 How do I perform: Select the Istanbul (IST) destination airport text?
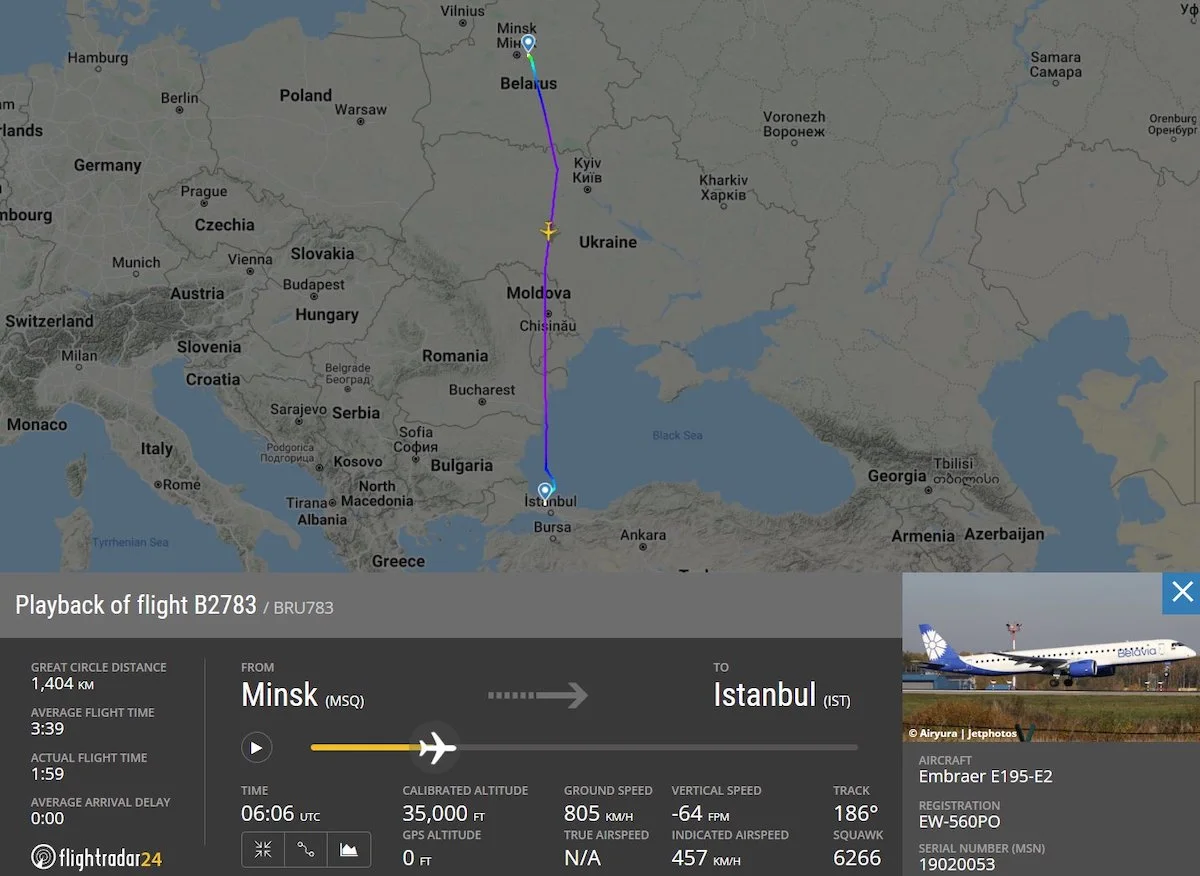782,695
